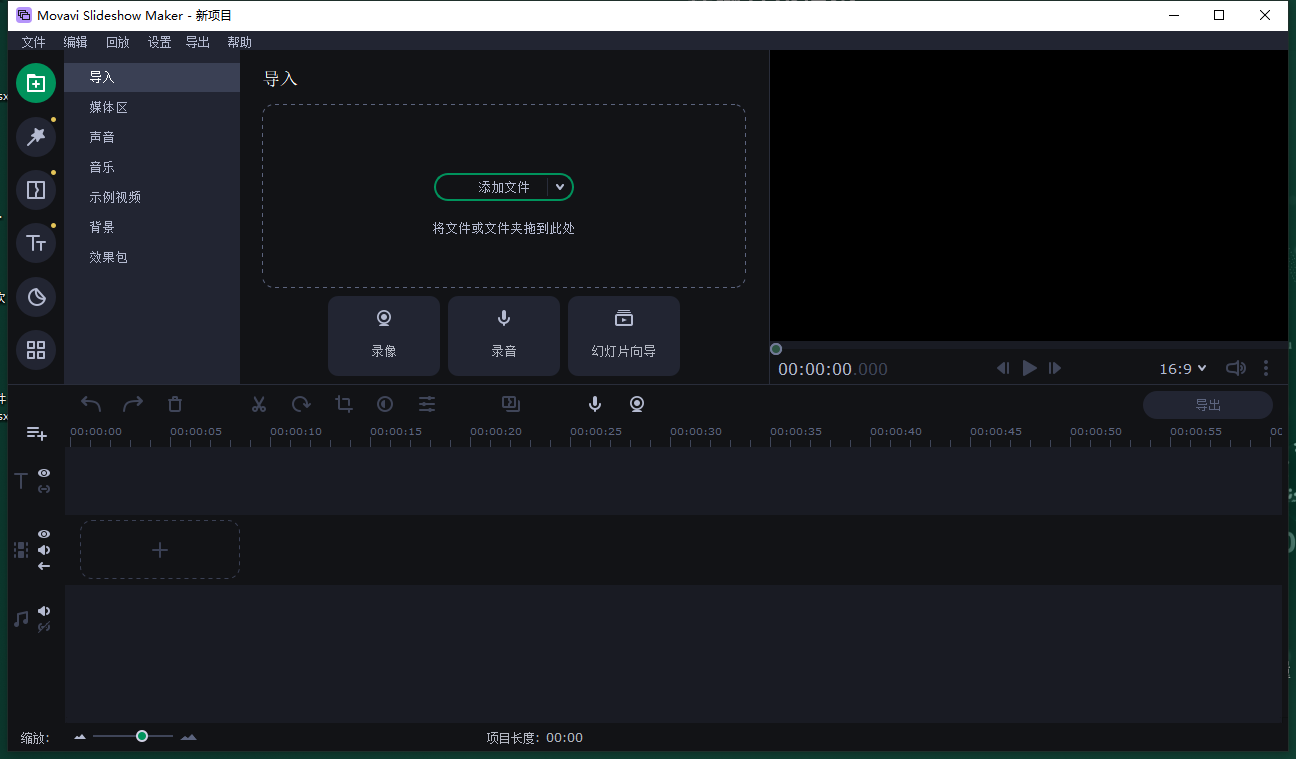Mute the audio track speaker

(44, 611)
